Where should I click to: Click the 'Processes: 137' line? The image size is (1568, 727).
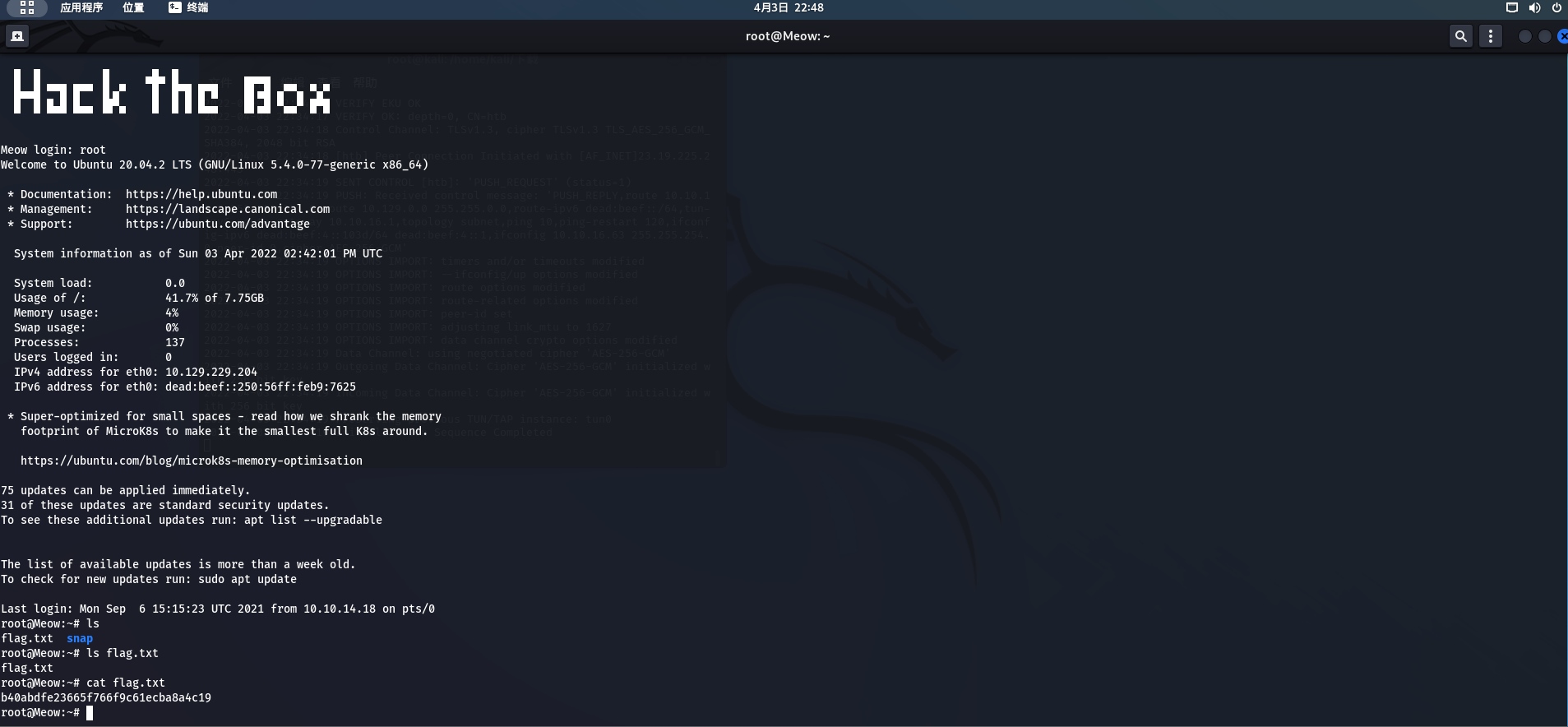coord(99,342)
